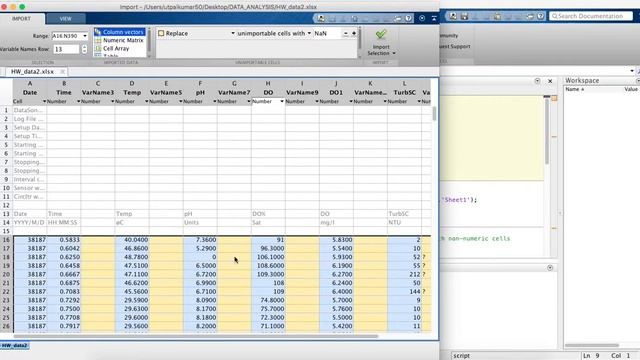Click the YYYY/M/D cell in row 14
The height and width of the screenshot is (360, 640).
pyautogui.click(x=29, y=222)
